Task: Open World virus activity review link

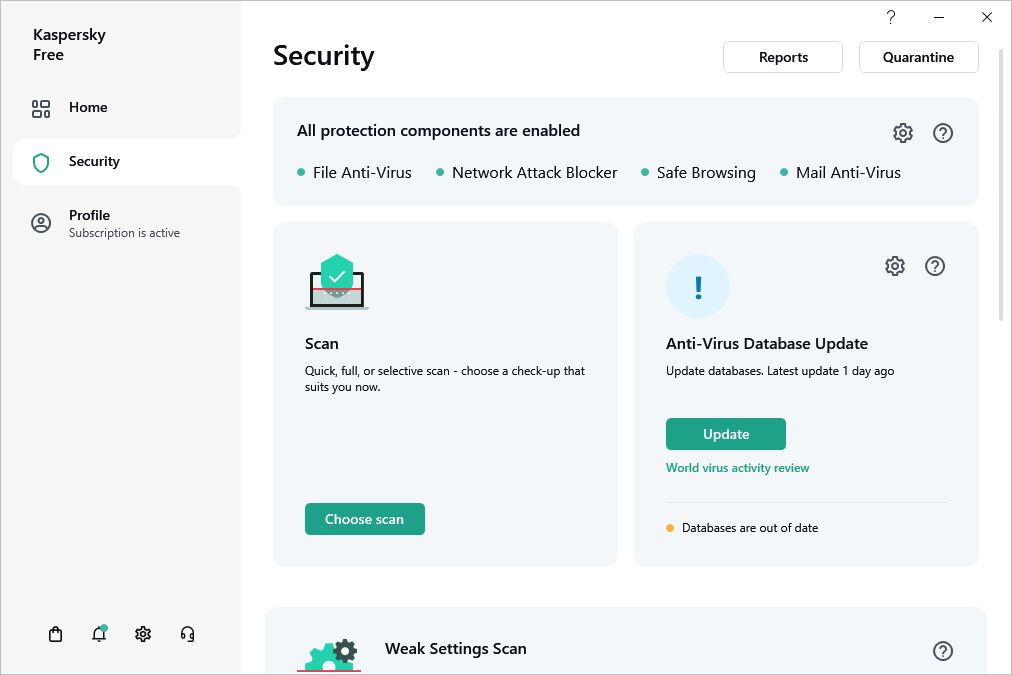Action: 737,468
